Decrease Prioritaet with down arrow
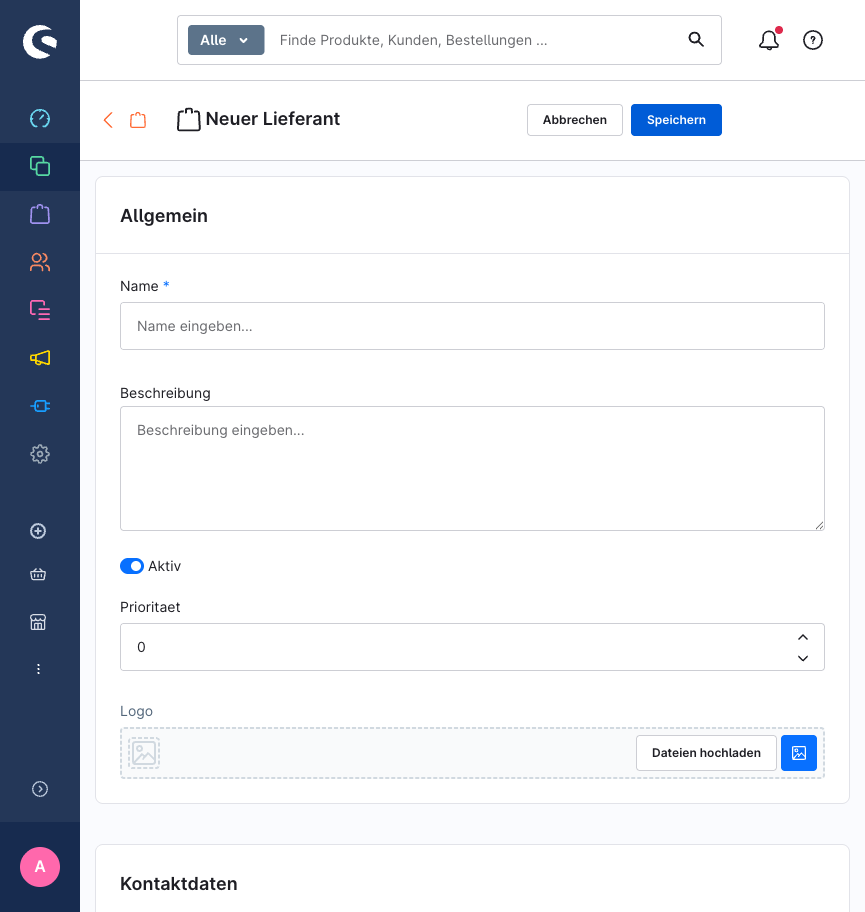Image resolution: width=865 pixels, height=912 pixels. [802, 658]
